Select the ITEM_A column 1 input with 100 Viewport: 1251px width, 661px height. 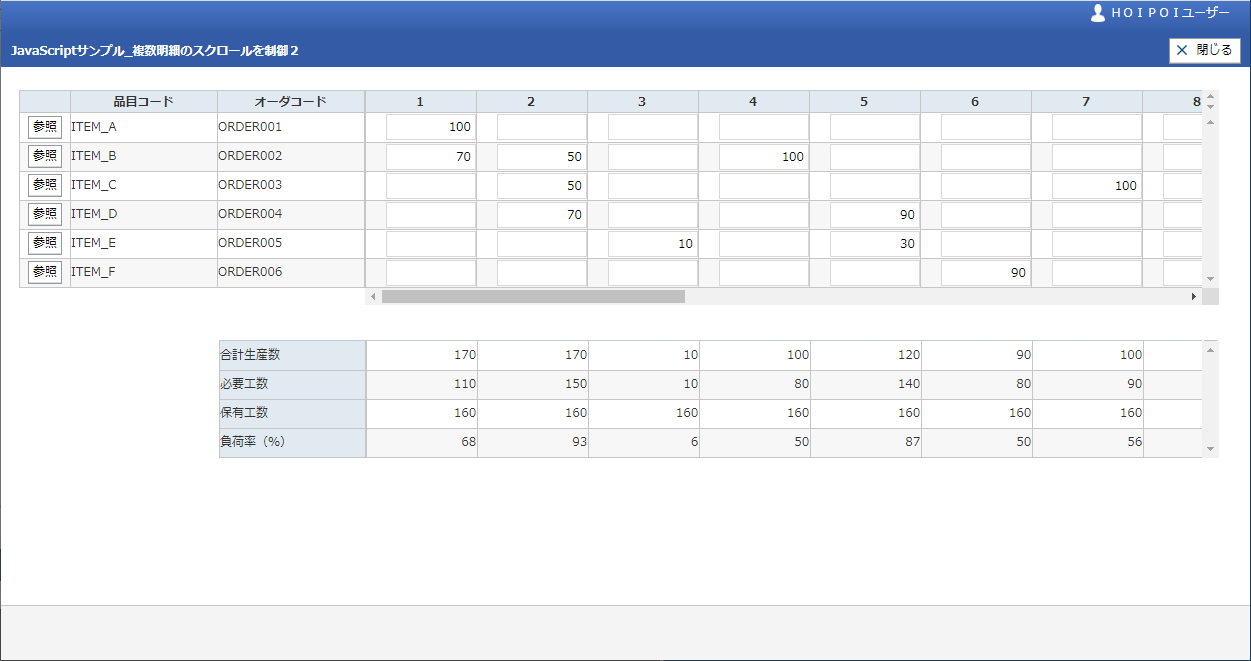[431, 127]
